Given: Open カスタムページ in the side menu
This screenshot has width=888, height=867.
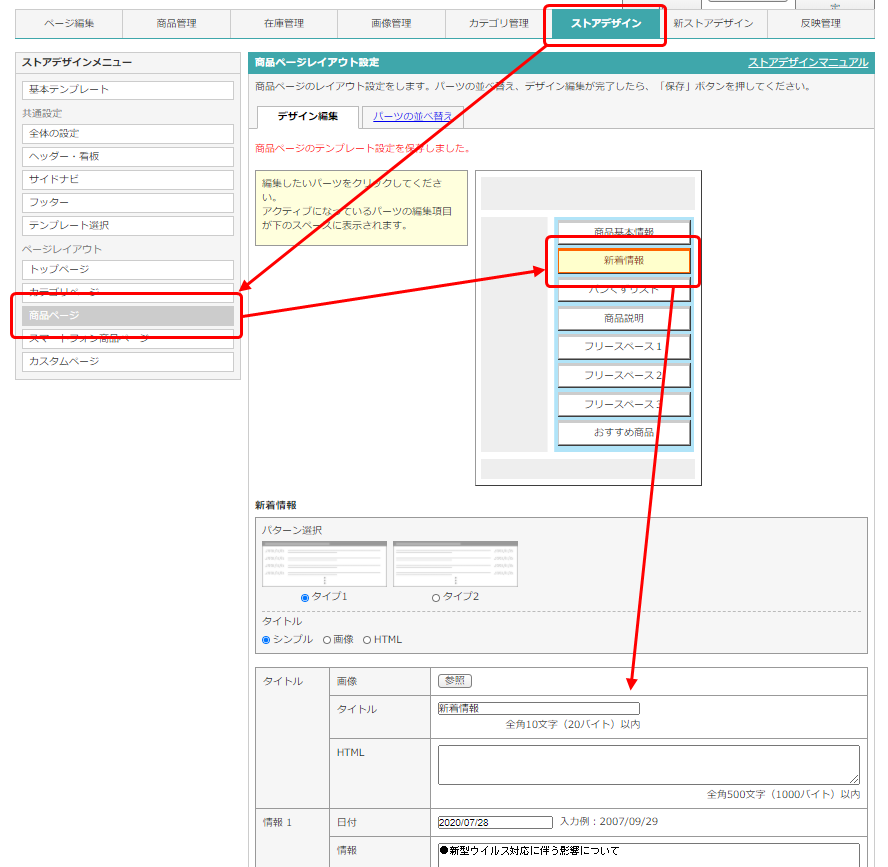Looking at the screenshot, I should tap(128, 362).
